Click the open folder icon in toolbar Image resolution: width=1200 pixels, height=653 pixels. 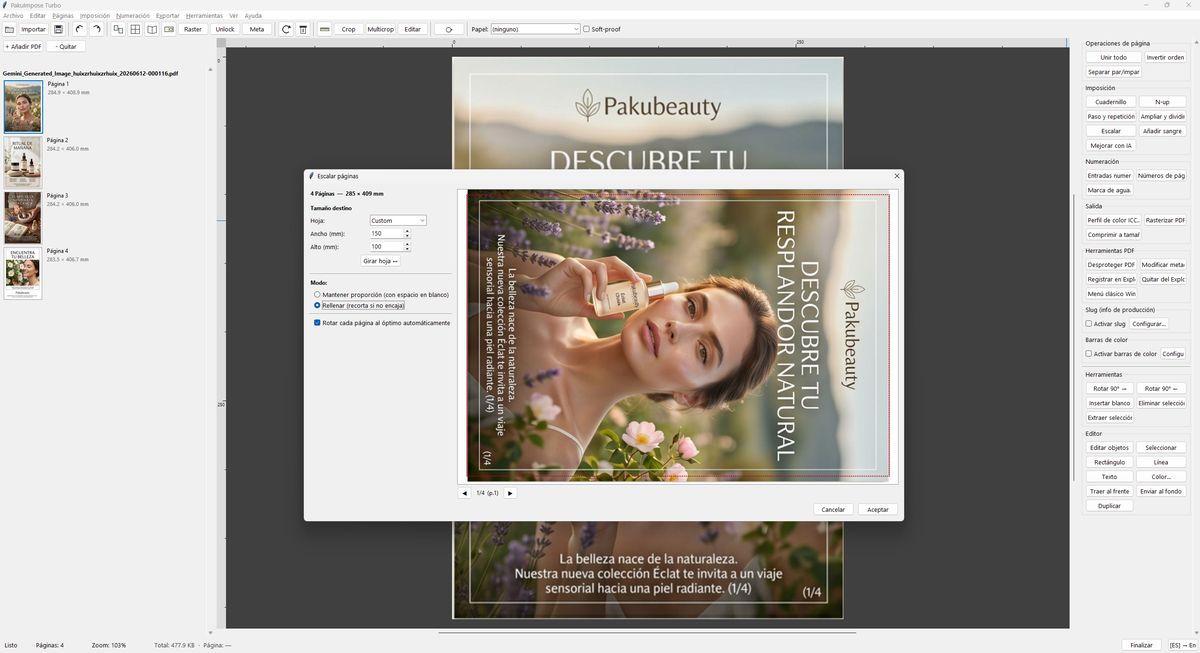[9, 29]
